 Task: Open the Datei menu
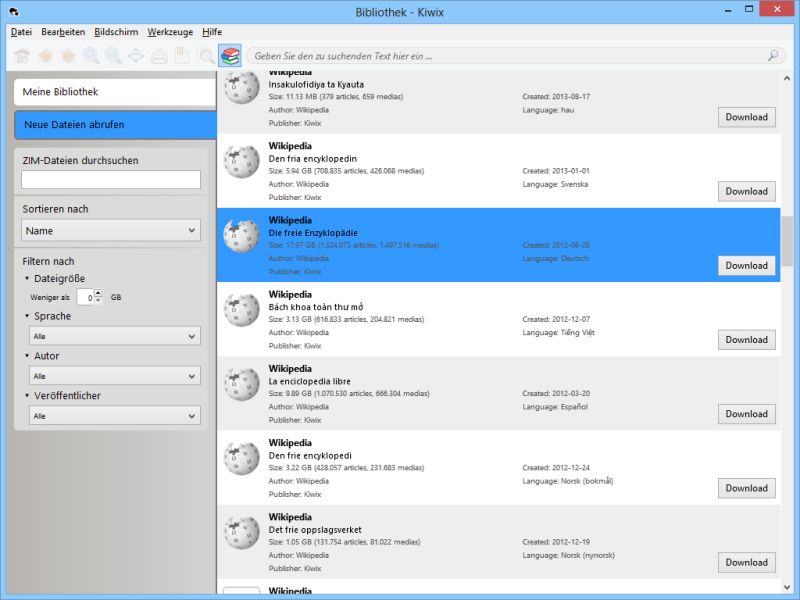[x=21, y=32]
